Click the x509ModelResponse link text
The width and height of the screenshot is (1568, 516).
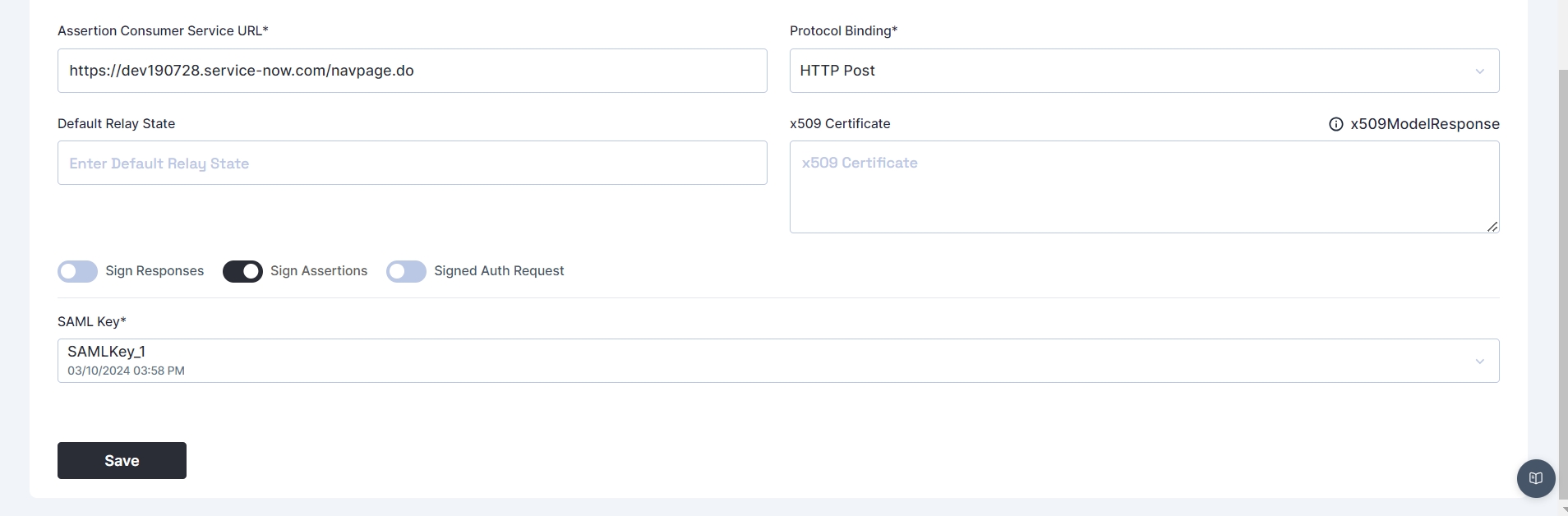click(x=1425, y=124)
